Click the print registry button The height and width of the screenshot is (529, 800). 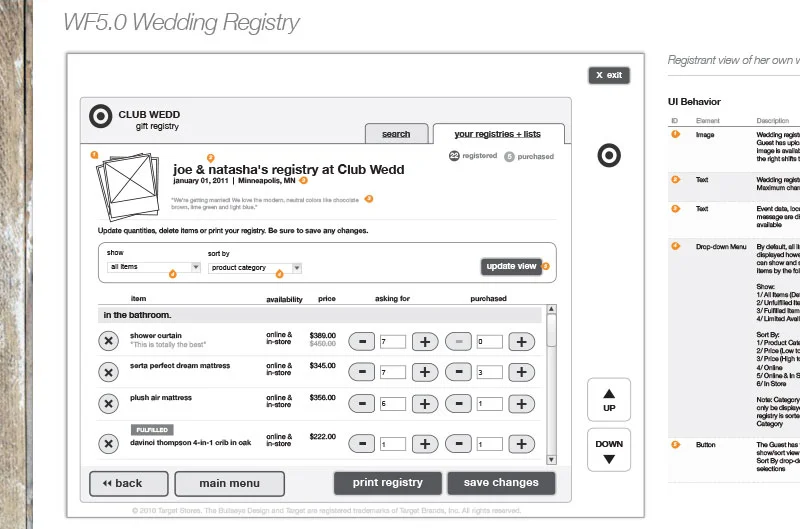coord(388,483)
